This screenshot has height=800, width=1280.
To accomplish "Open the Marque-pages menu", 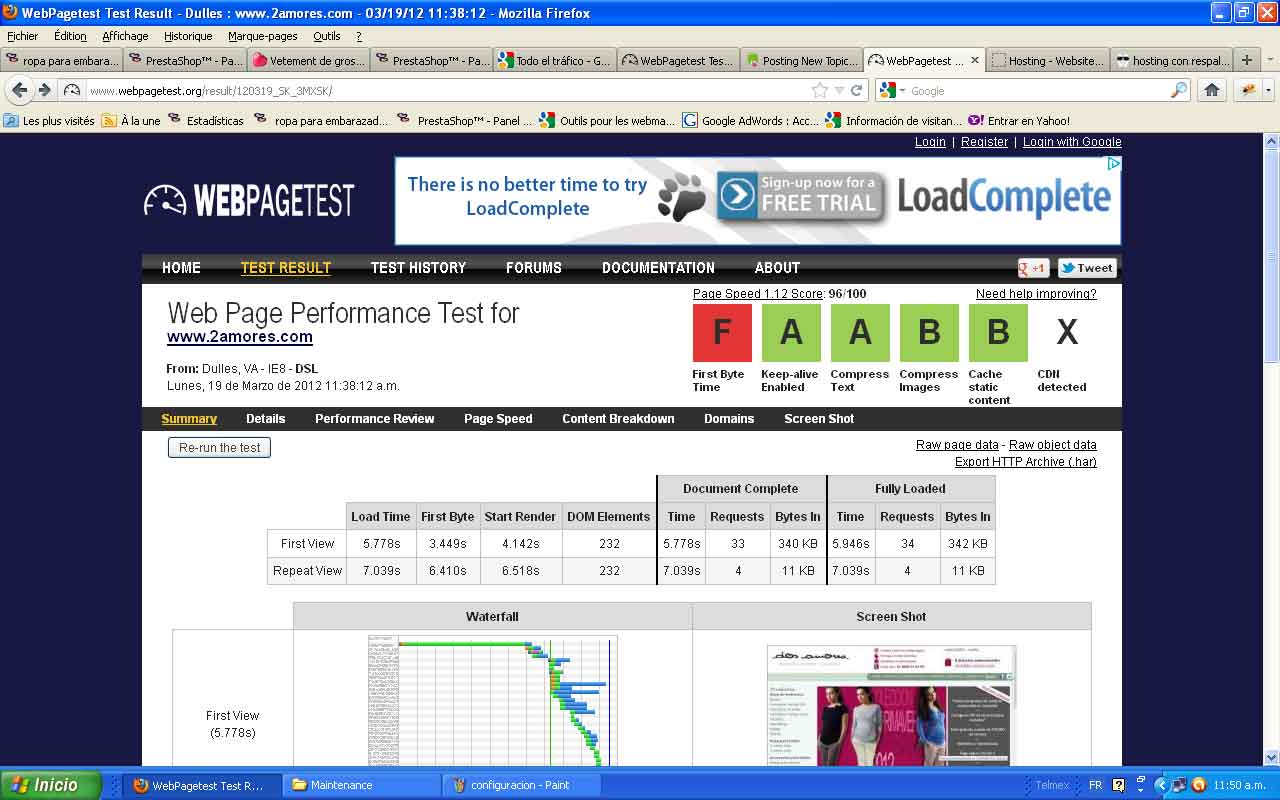I will [263, 36].
